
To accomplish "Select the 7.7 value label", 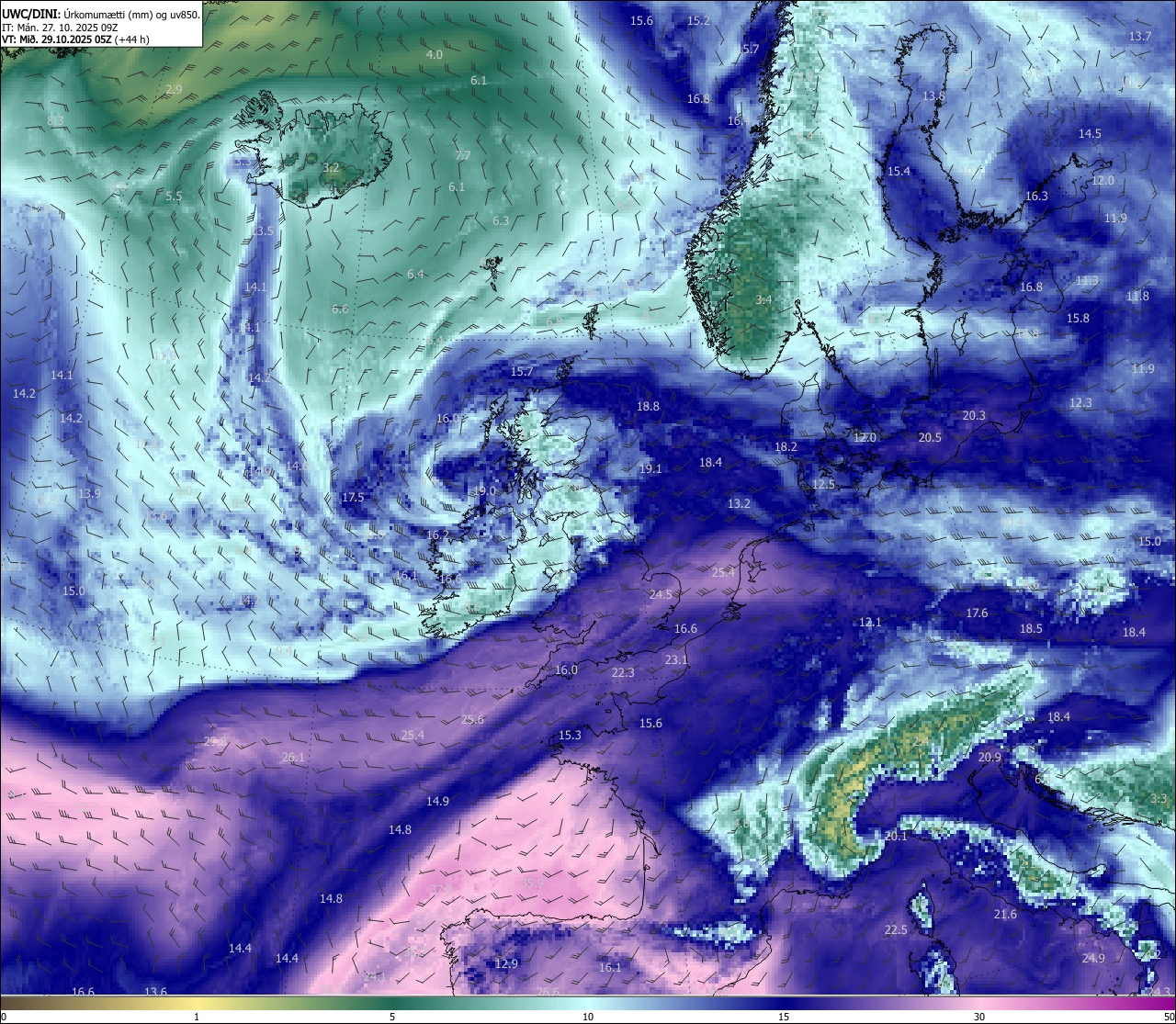I will pyautogui.click(x=463, y=156).
